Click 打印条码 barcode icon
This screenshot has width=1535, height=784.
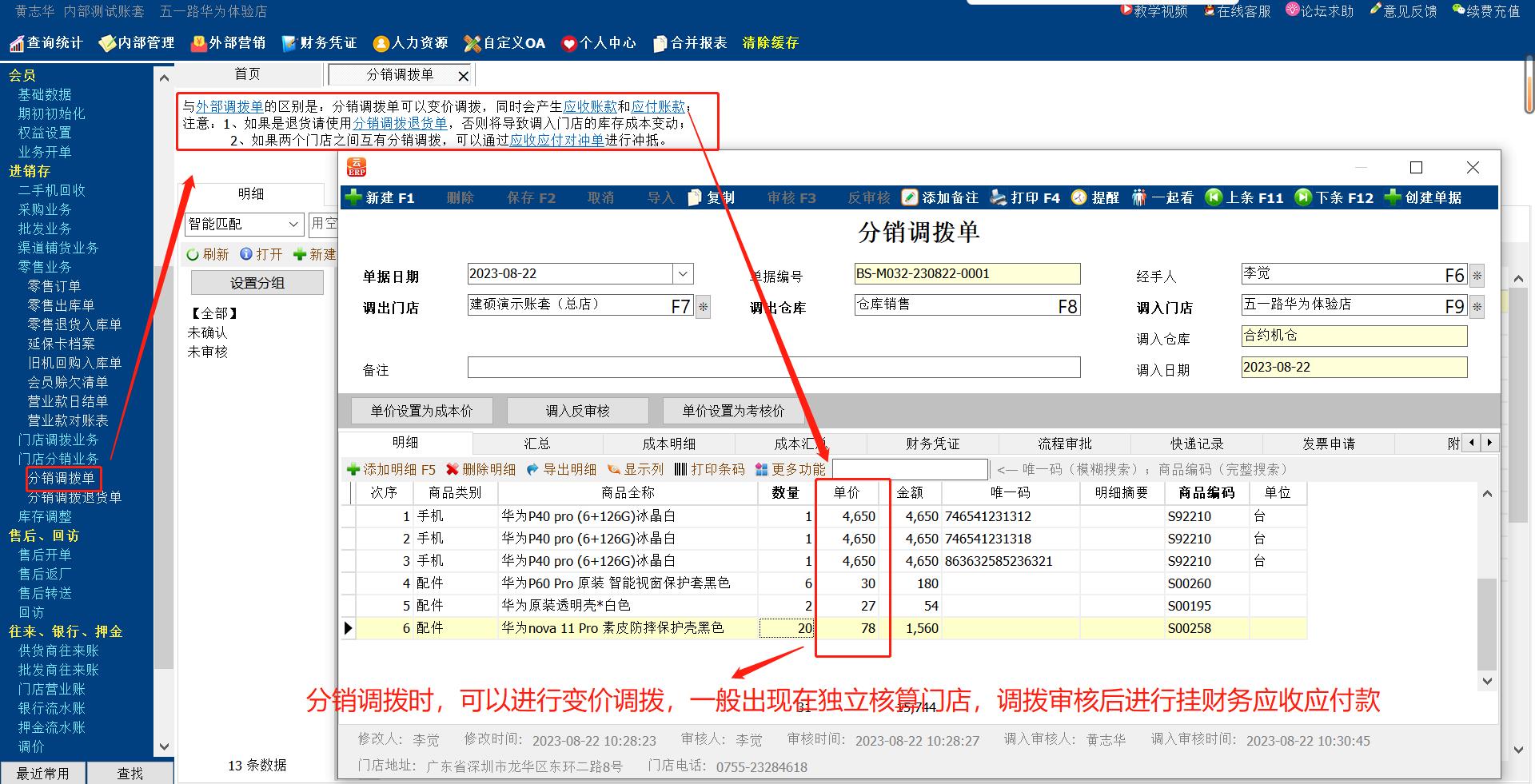point(680,469)
